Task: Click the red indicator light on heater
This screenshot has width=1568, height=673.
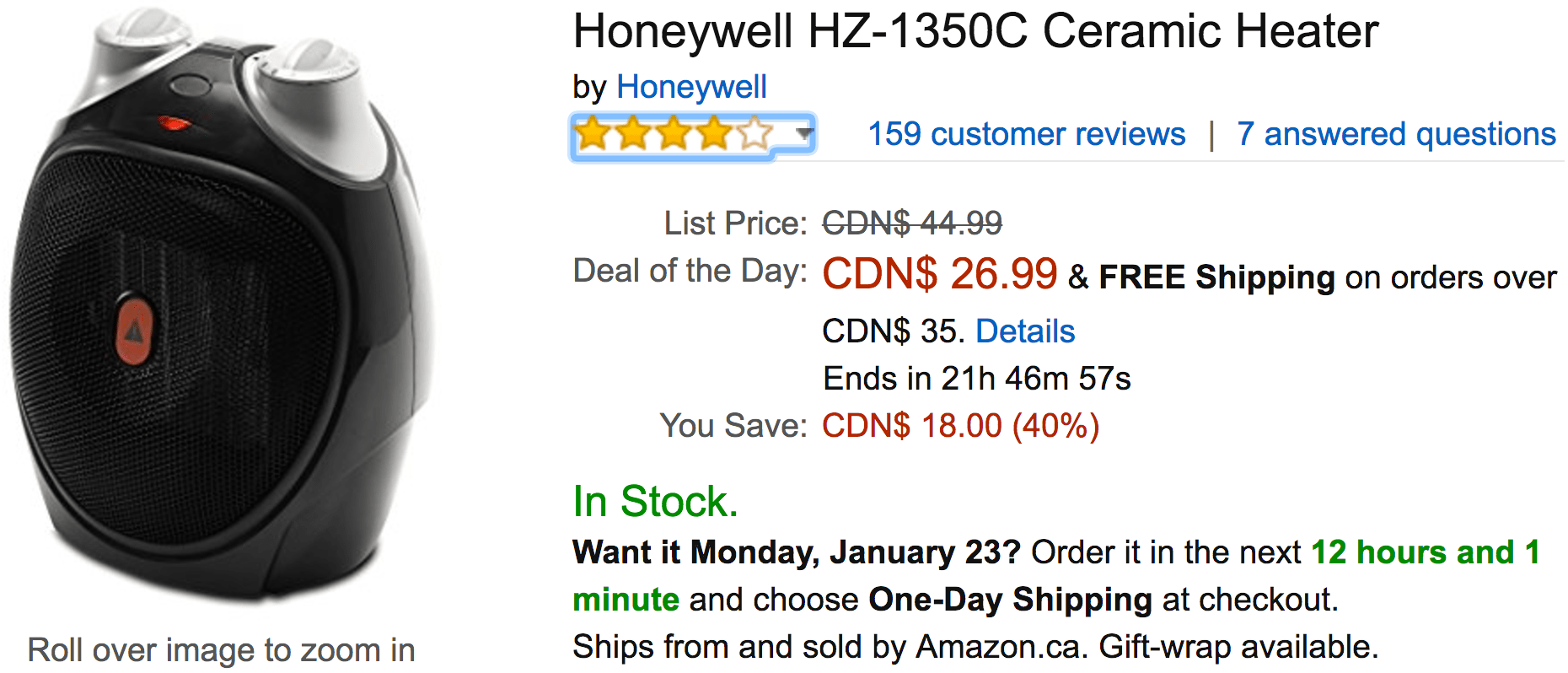Action: (x=175, y=124)
